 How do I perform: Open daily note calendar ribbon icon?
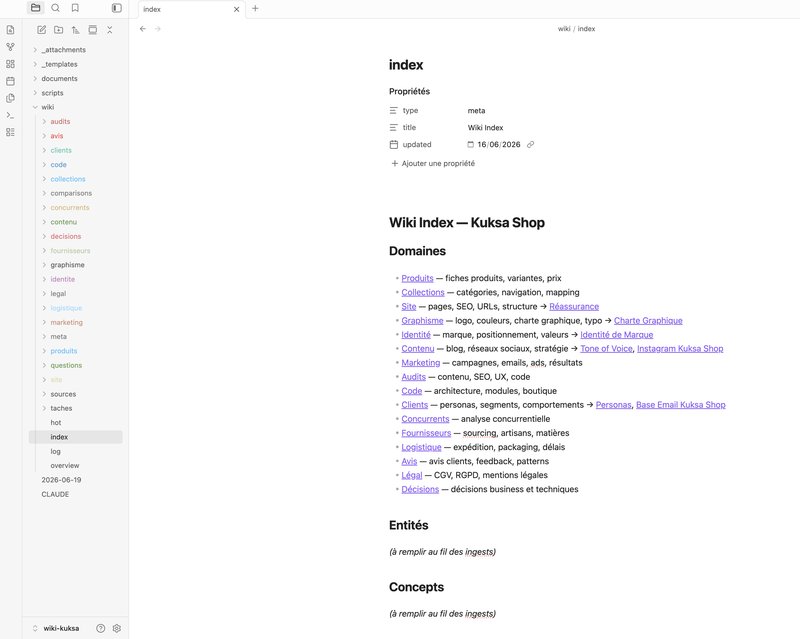click(10, 81)
